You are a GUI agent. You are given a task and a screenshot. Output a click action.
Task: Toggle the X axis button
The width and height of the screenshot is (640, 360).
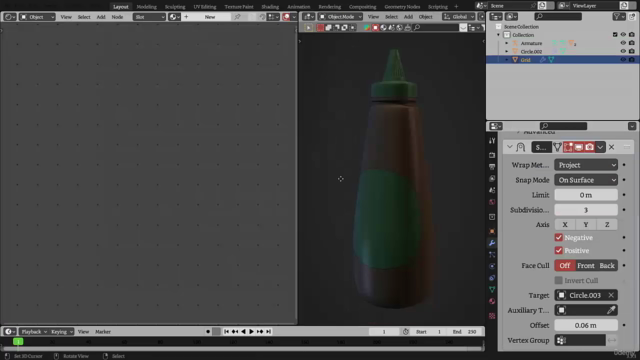[565, 224]
